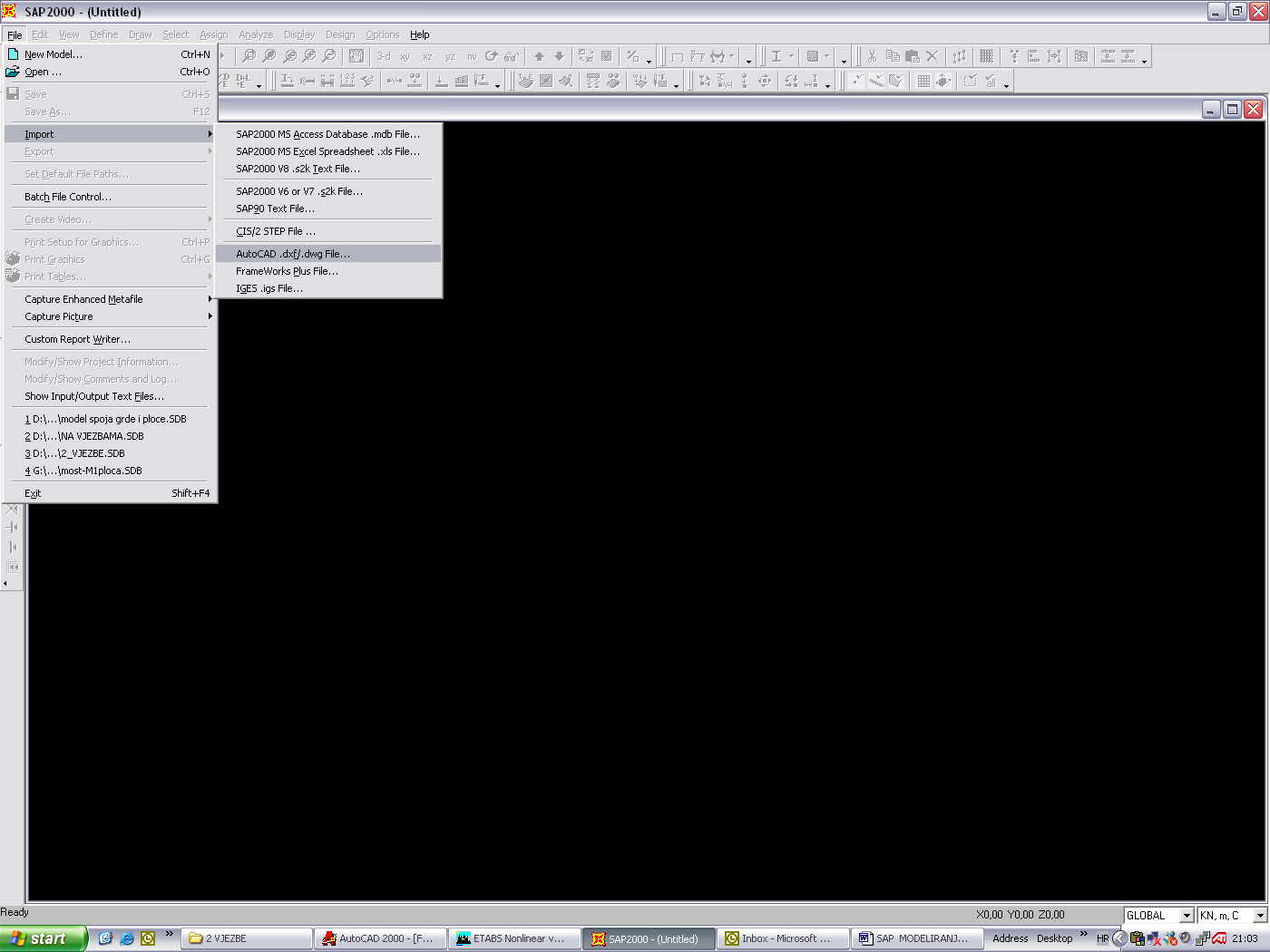Click the grid table icon in the second toolbar row

tap(923, 81)
